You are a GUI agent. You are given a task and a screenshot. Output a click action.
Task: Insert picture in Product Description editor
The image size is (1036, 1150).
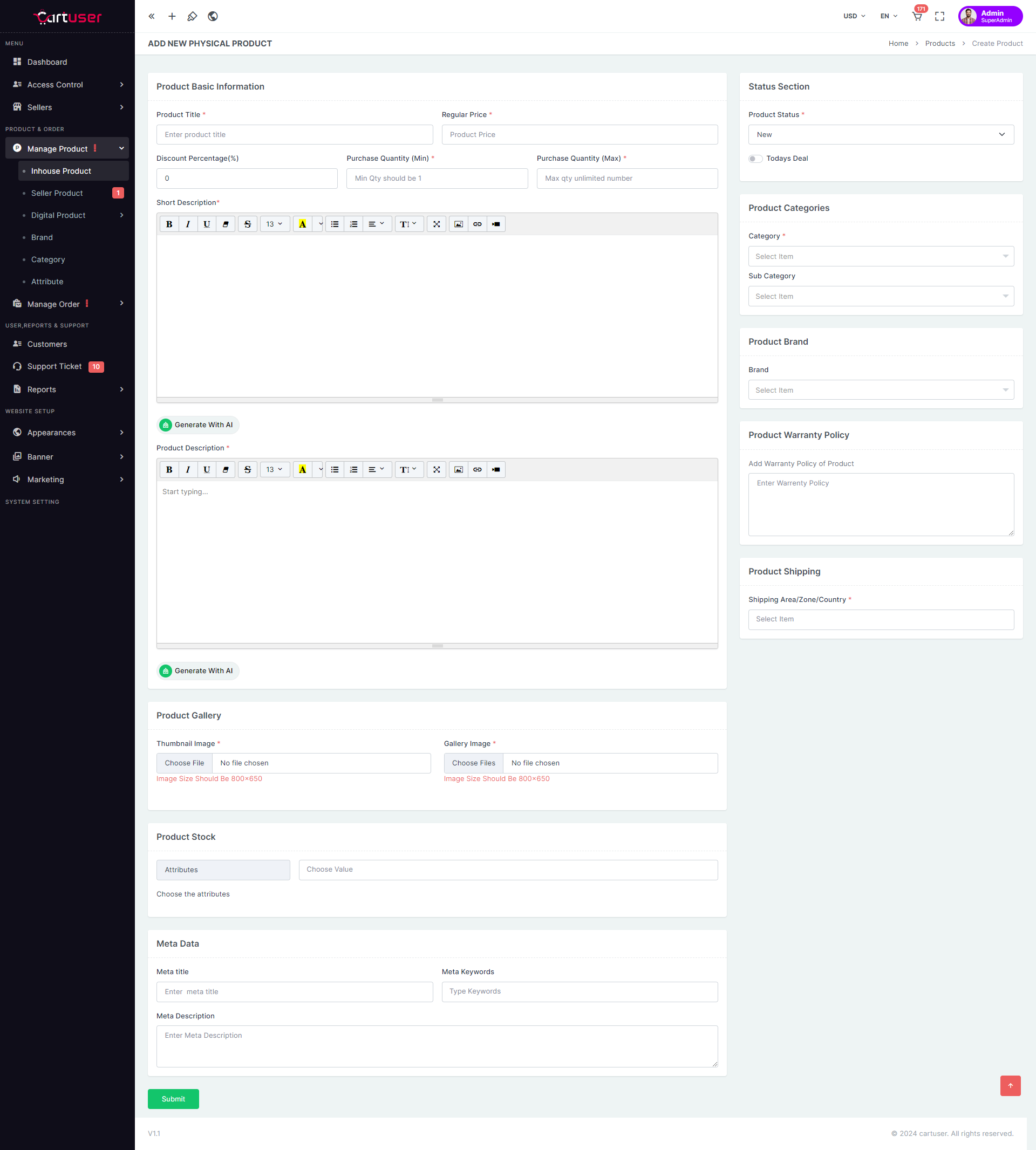[x=458, y=470]
